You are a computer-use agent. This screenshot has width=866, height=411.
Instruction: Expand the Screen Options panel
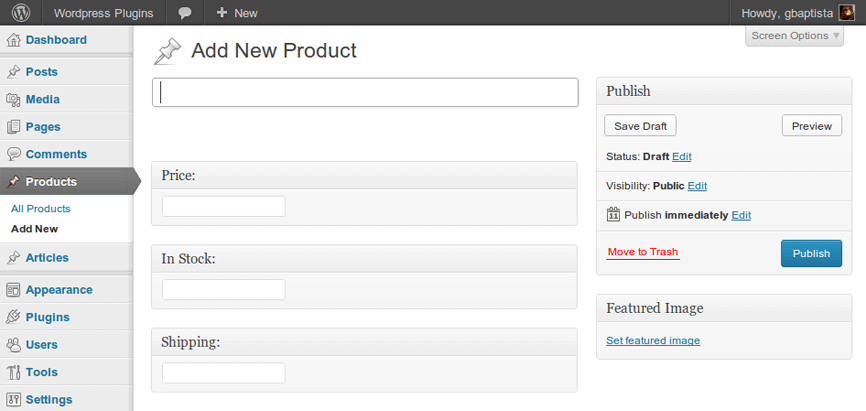click(x=796, y=36)
